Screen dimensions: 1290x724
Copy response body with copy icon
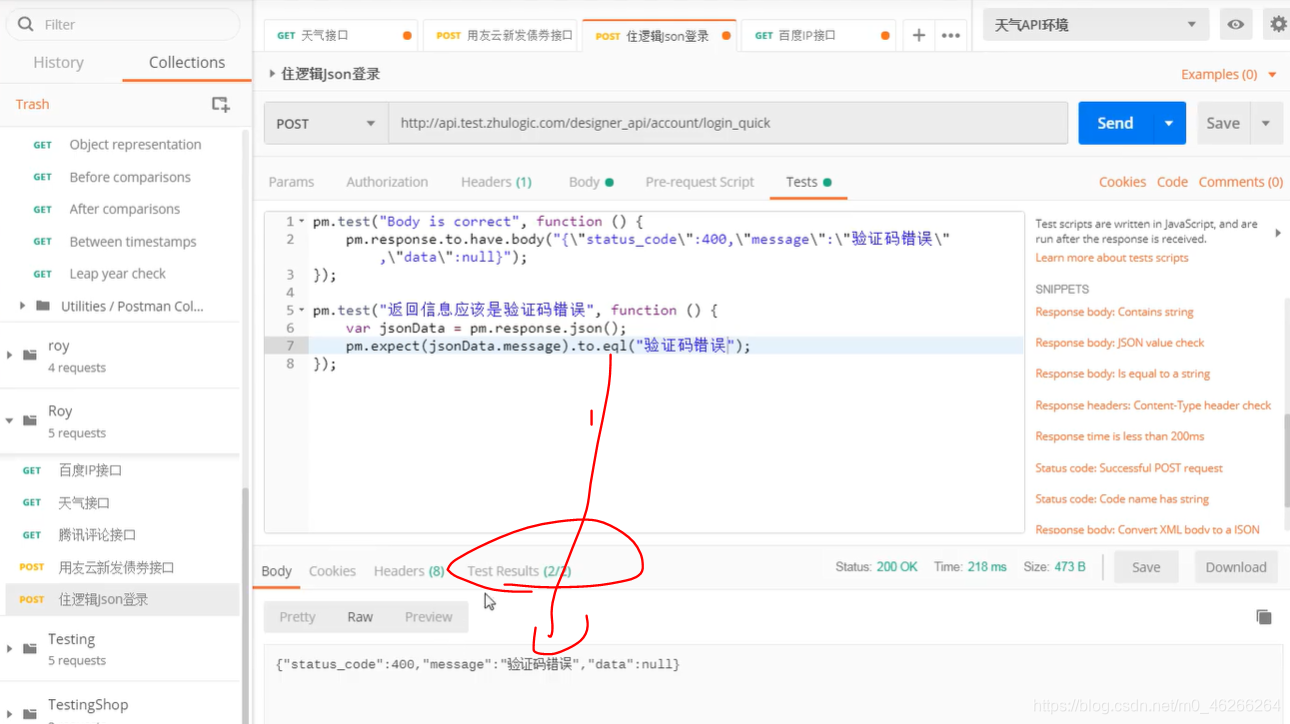pyautogui.click(x=1264, y=617)
